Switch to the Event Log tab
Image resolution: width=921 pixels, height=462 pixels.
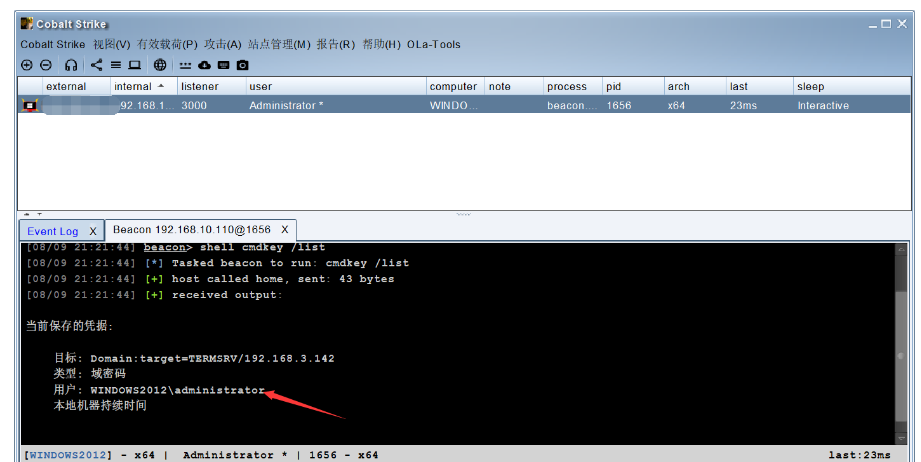tap(52, 231)
